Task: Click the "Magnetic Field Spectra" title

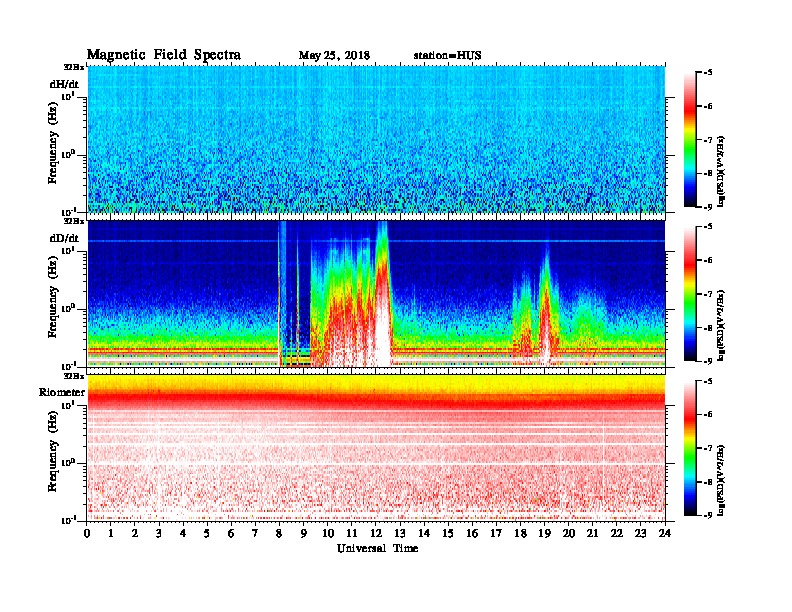Action: tap(164, 55)
